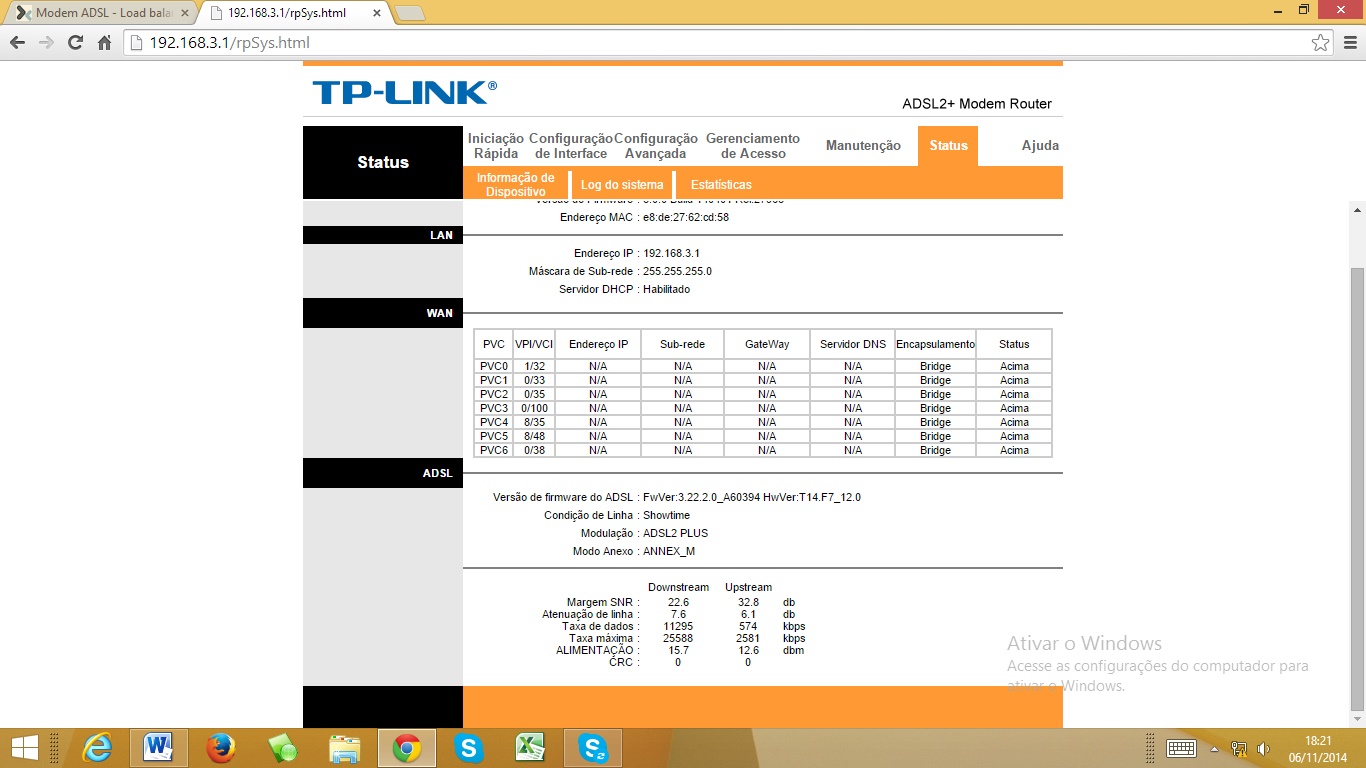
Task: Click downstream data rate 11295
Action: click(678, 626)
